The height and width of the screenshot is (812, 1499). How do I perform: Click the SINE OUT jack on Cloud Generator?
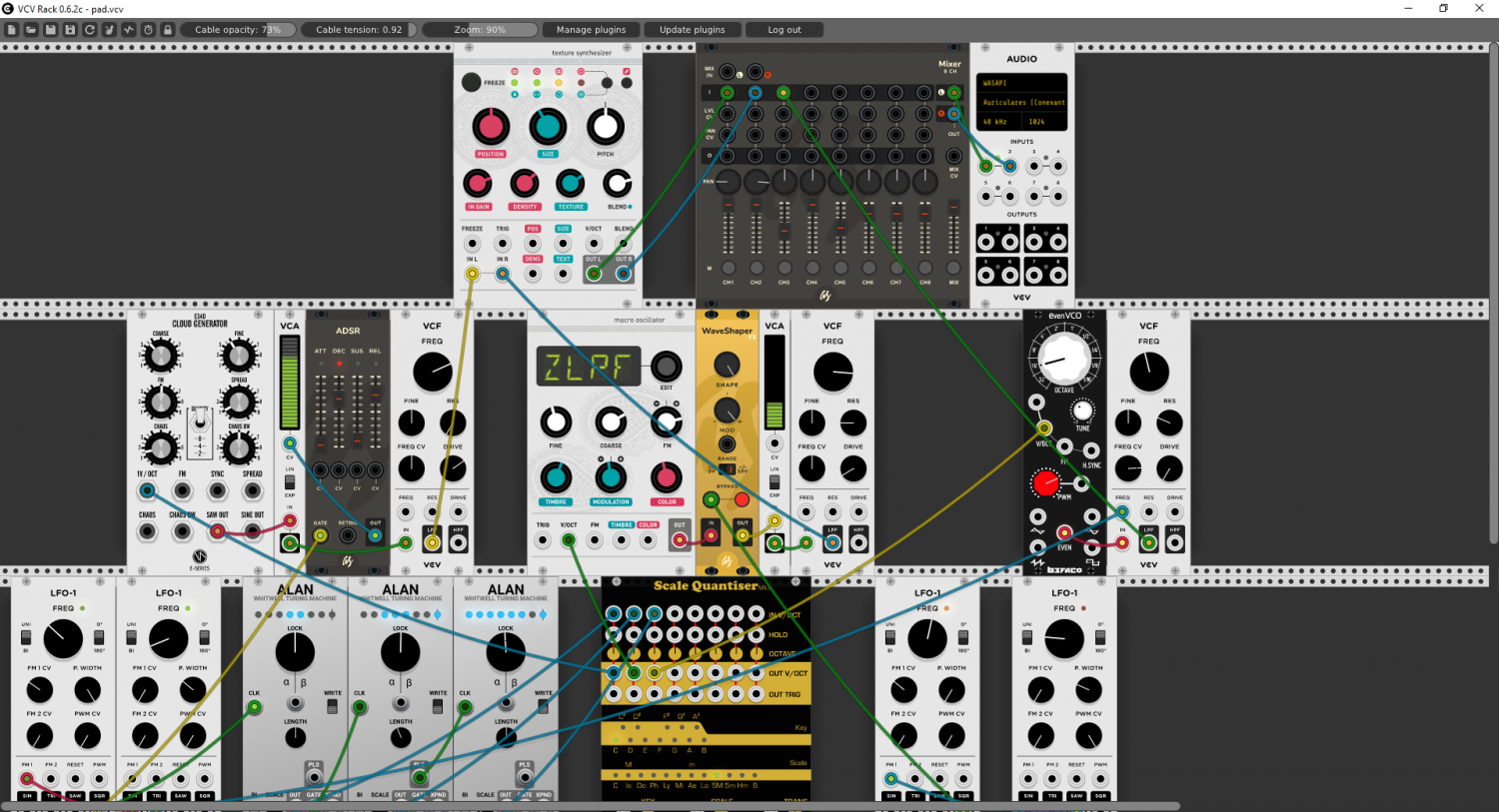point(253,531)
